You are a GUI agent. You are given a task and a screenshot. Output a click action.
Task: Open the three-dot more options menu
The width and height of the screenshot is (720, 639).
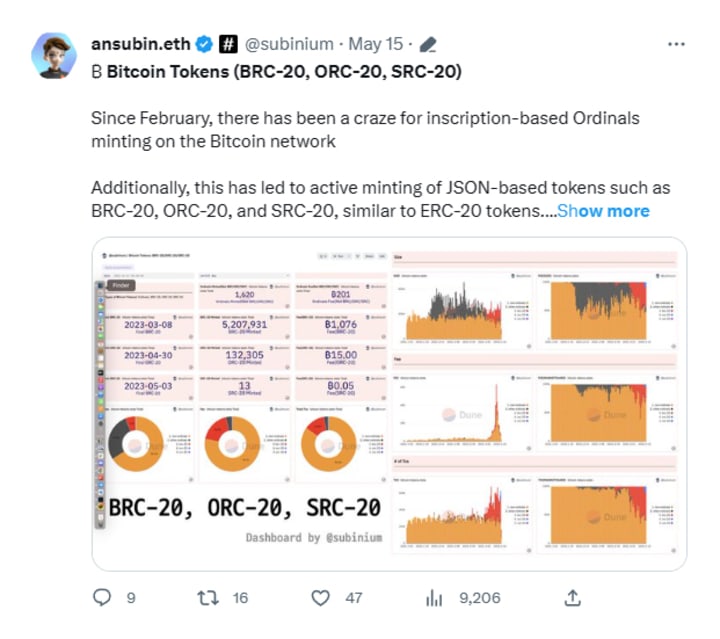pyautogui.click(x=676, y=44)
